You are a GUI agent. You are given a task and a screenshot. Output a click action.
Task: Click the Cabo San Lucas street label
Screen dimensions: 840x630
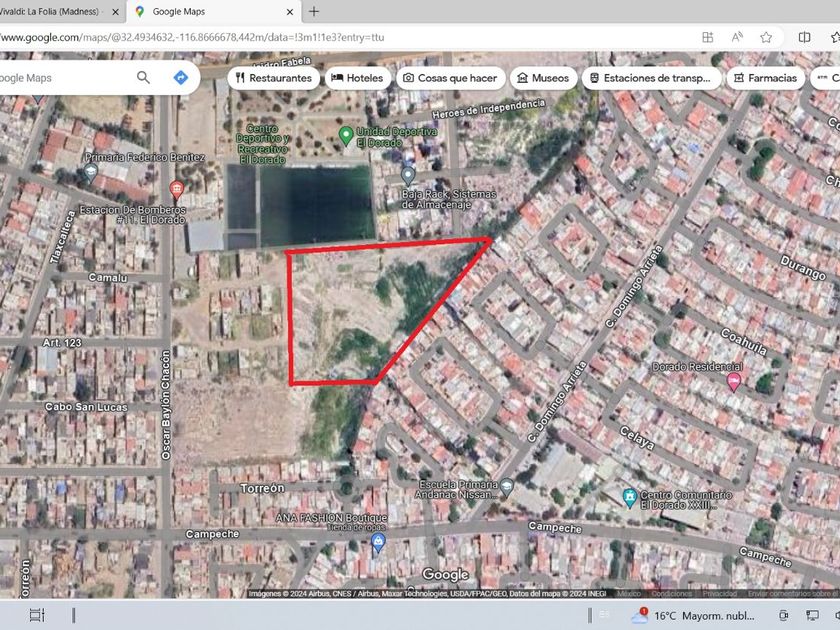pyautogui.click(x=86, y=407)
